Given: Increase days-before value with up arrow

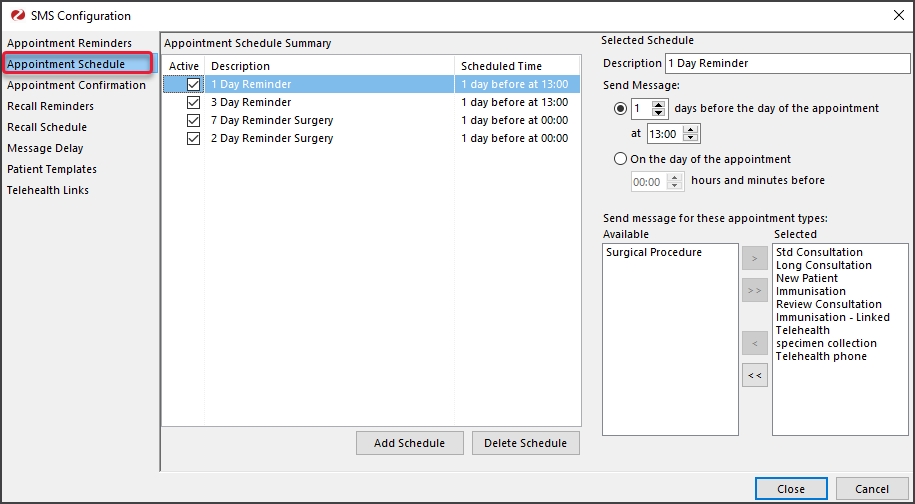Looking at the screenshot, I should point(659,105).
